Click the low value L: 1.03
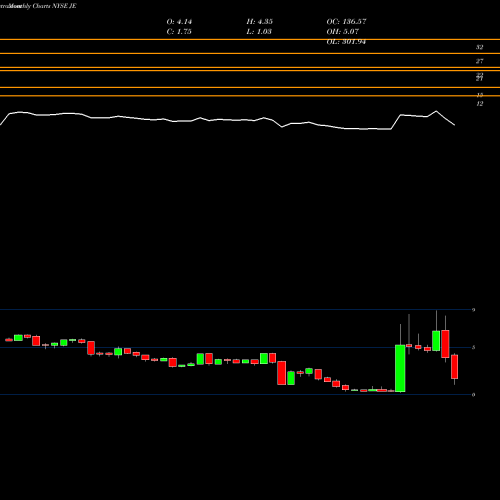 [259, 32]
